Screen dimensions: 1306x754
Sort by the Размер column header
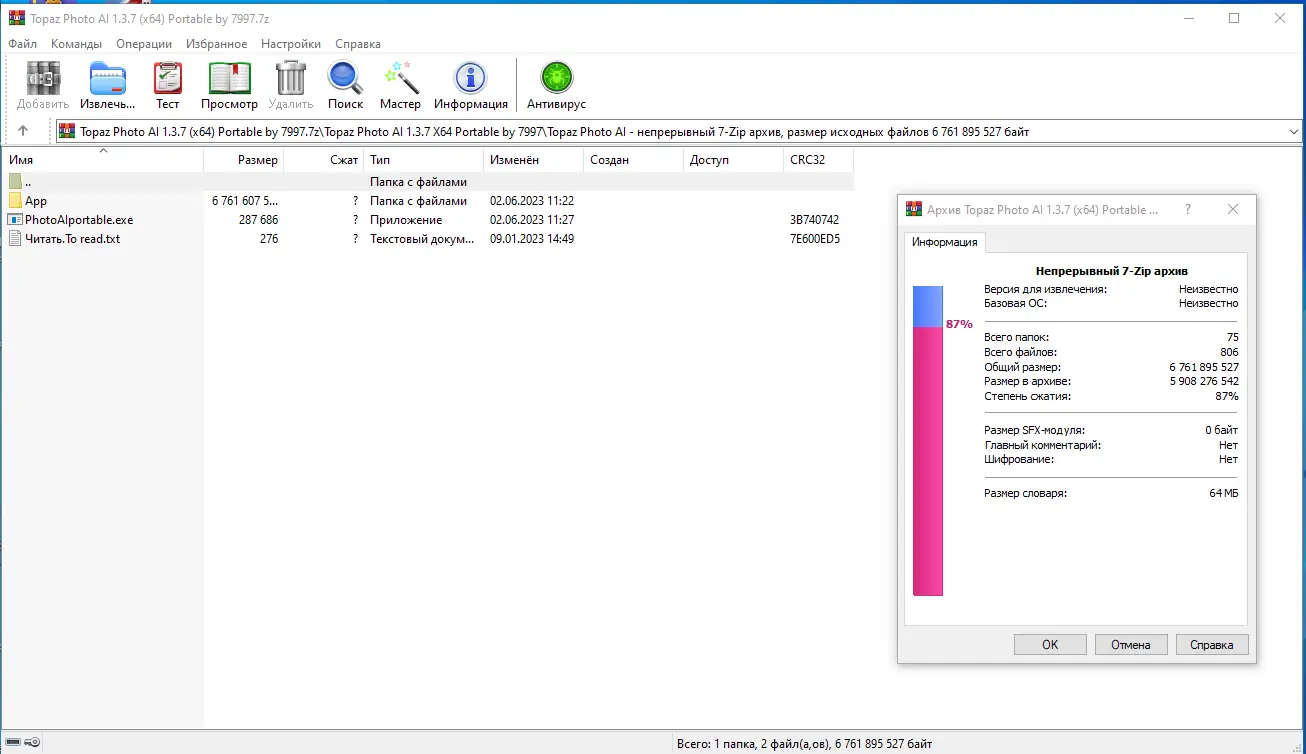255,159
